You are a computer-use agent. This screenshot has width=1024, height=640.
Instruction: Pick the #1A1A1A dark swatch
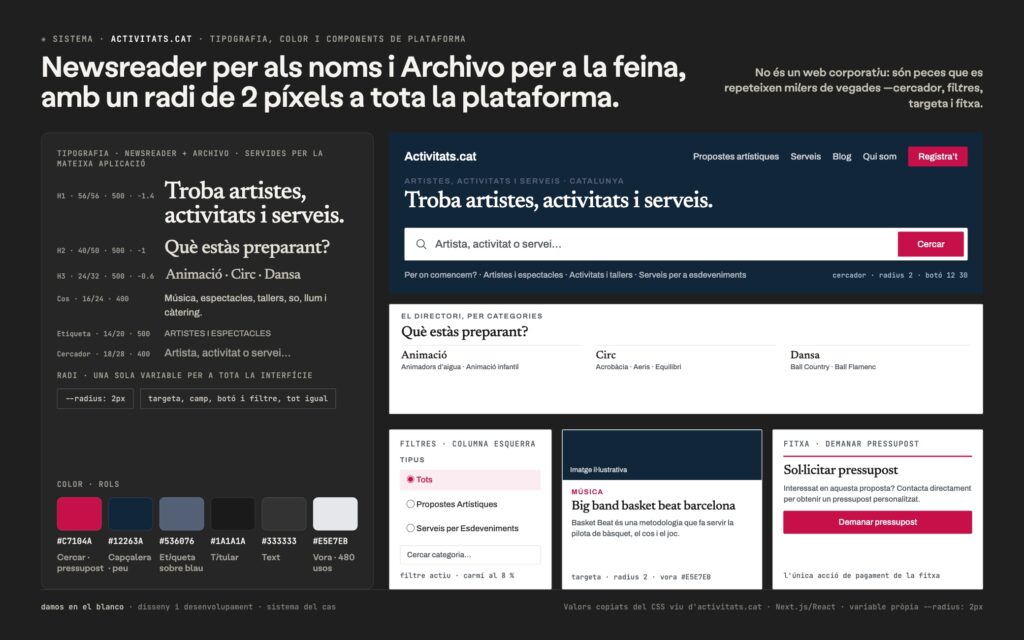(232, 513)
